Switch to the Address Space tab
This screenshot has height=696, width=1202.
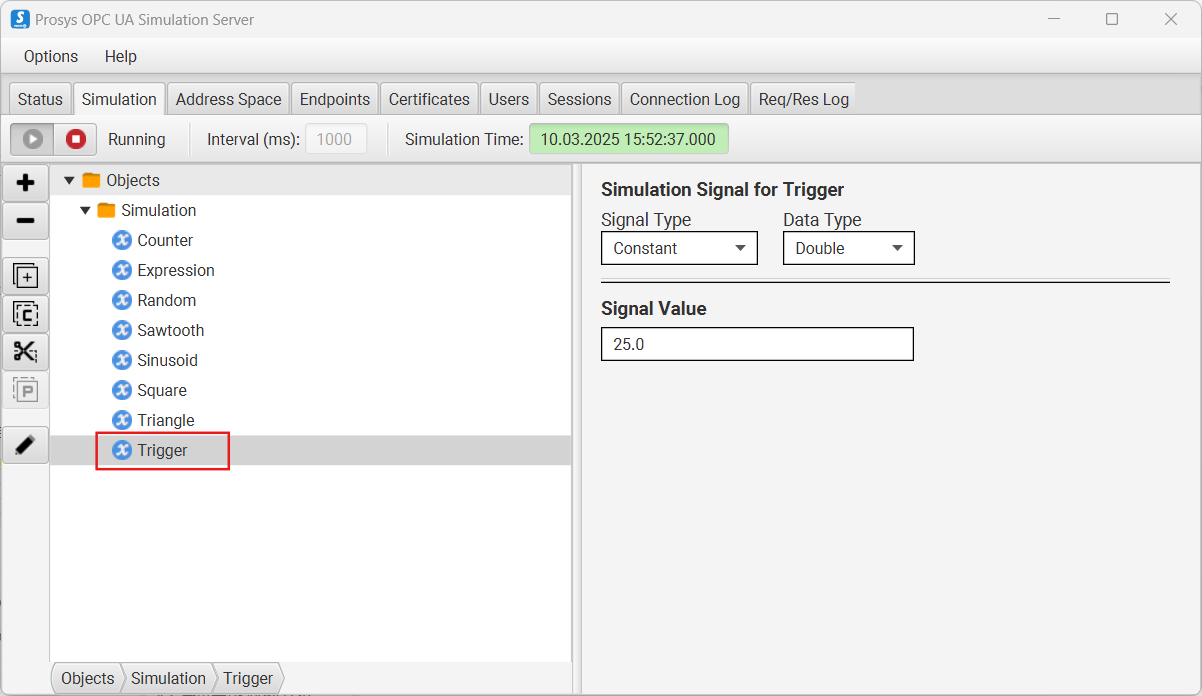(x=229, y=99)
